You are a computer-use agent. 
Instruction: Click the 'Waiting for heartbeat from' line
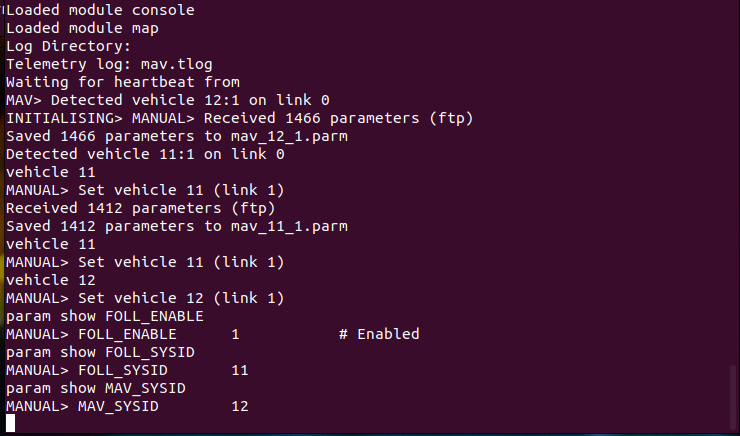122,82
